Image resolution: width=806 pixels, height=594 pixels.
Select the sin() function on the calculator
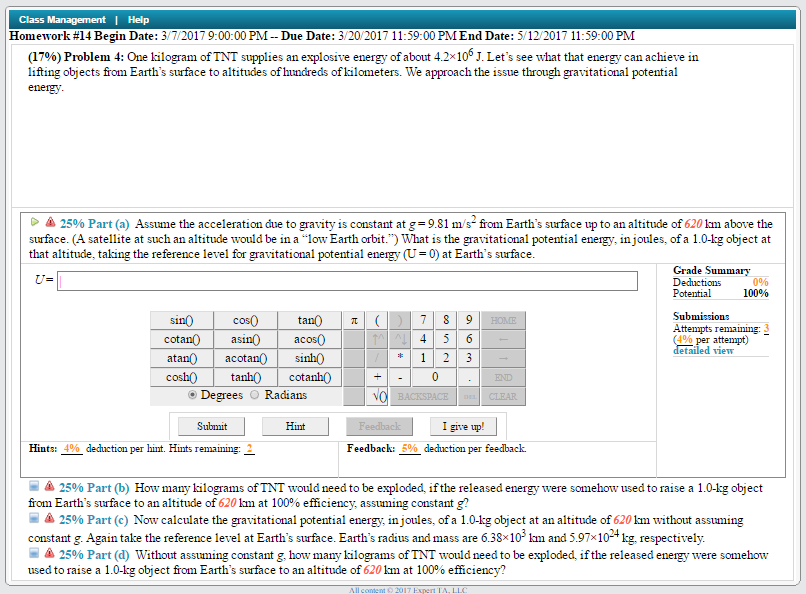coord(180,320)
